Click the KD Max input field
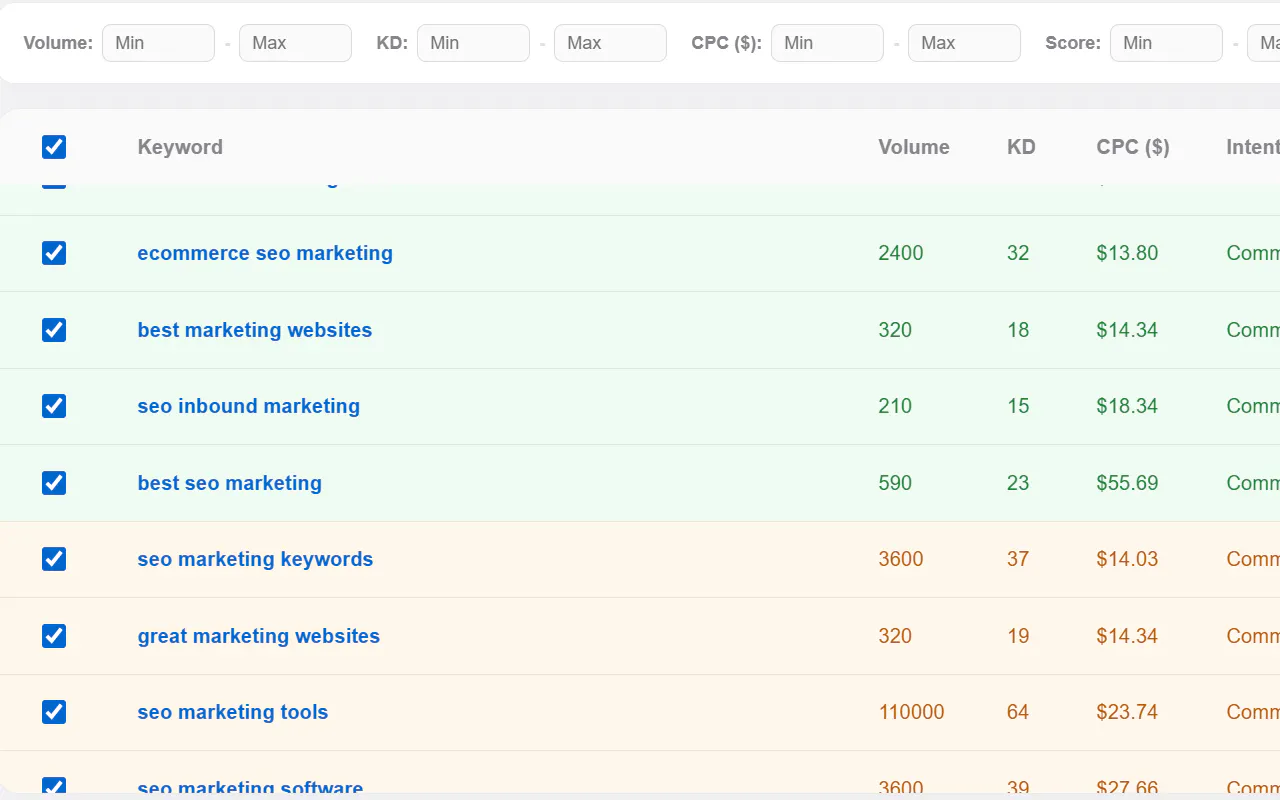This screenshot has height=800, width=1280. [x=610, y=43]
